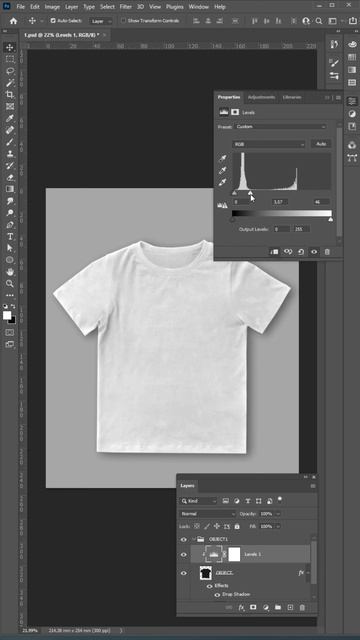Viewport: 360px width, 640px height.
Task: Open the search icon in options bar
Action: pyautogui.click(x=319, y=21)
